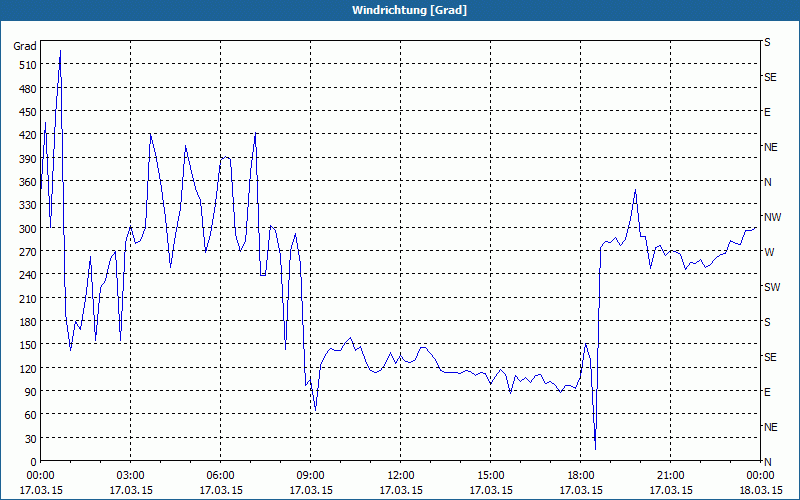Screen dimensions: 800x500
Task: Pick the 420 y-axis tick label
Action: 28,135
